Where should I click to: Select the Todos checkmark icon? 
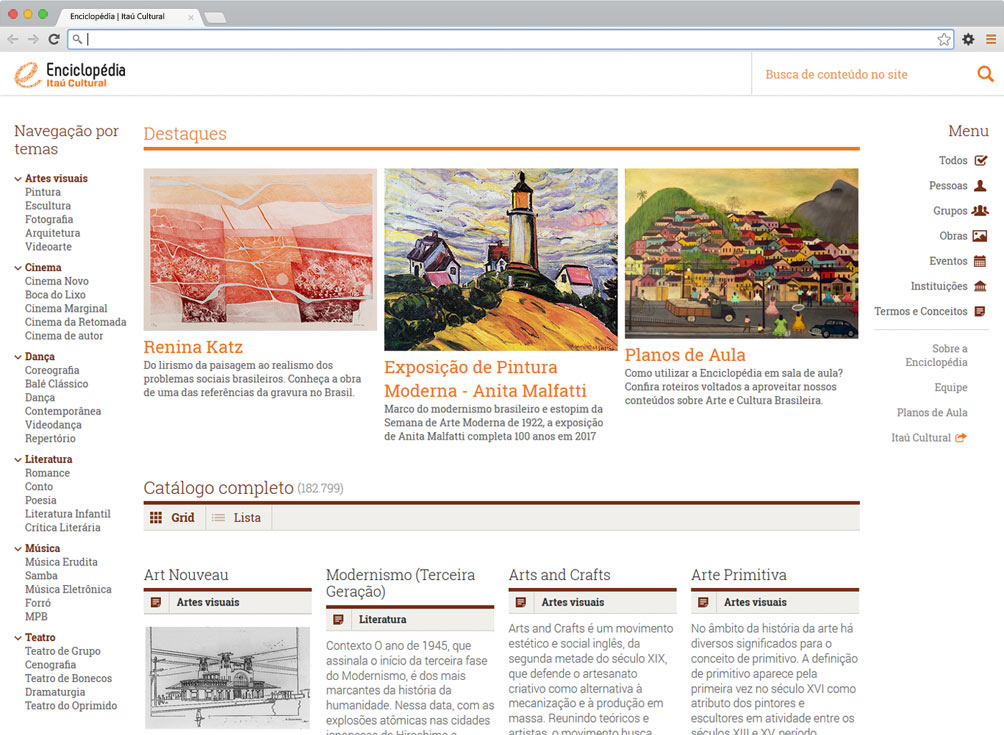click(x=980, y=160)
